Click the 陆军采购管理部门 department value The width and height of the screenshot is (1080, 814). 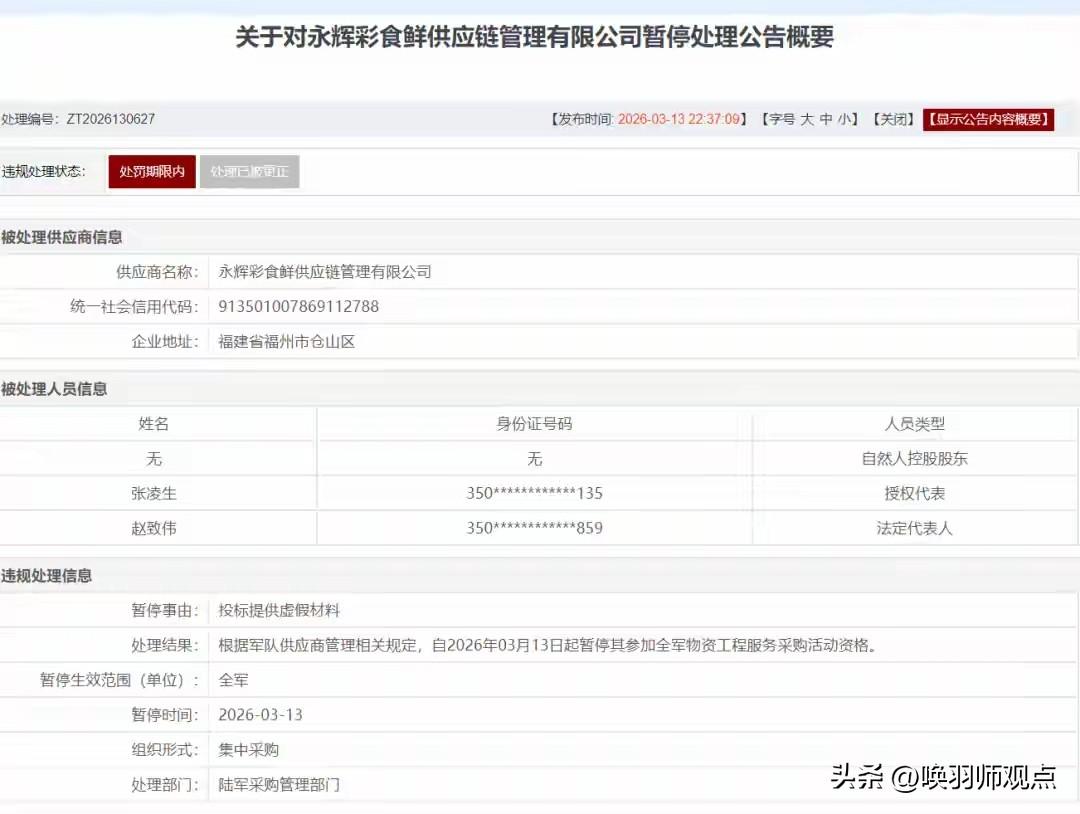click(279, 784)
